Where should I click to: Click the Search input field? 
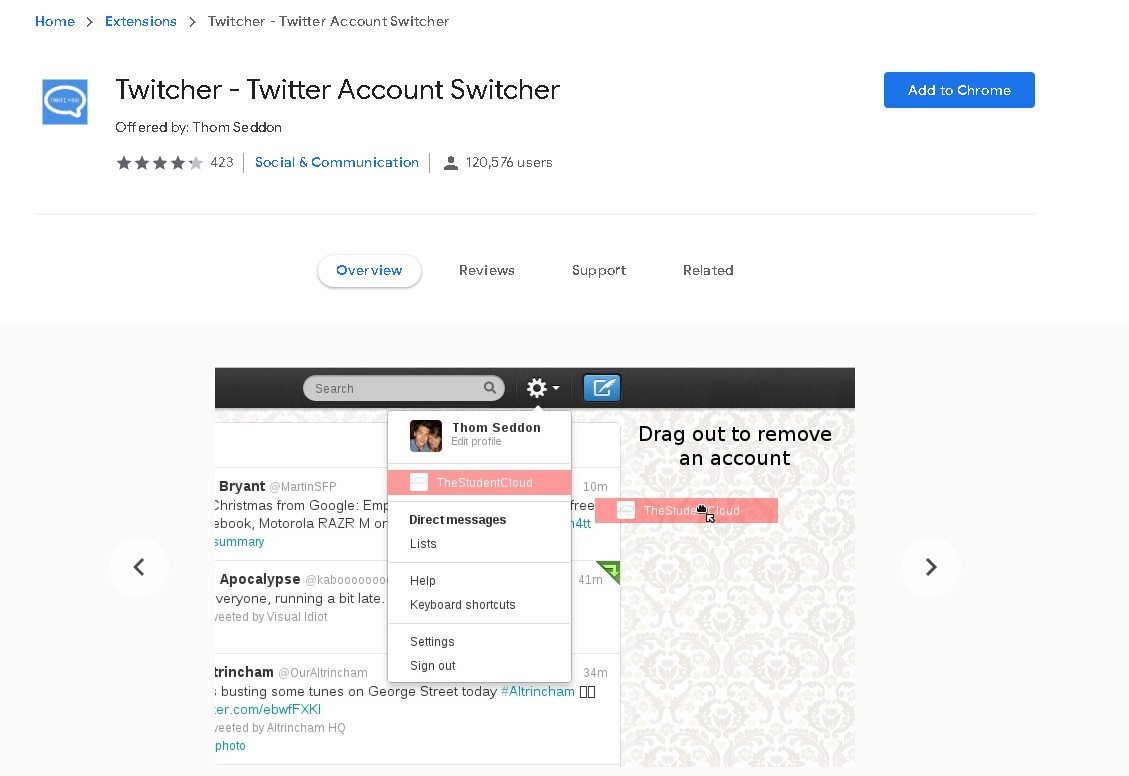point(400,388)
